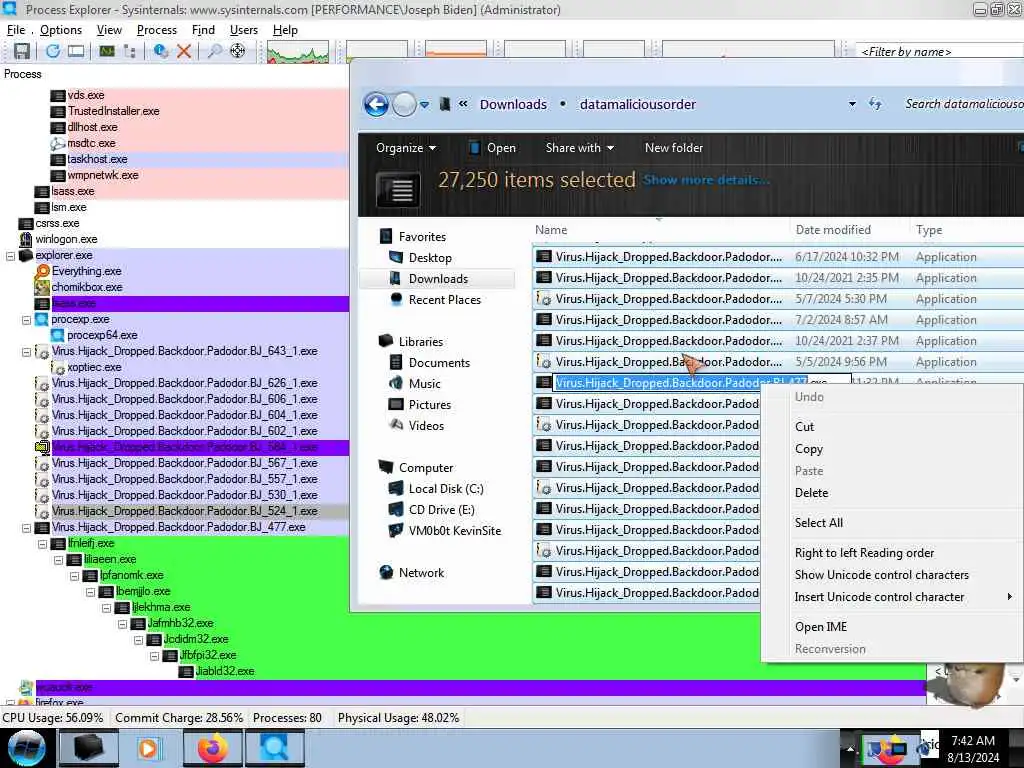The height and width of the screenshot is (768, 1024).
Task: Click the Search datamaliciousorder box
Action: pos(963,104)
